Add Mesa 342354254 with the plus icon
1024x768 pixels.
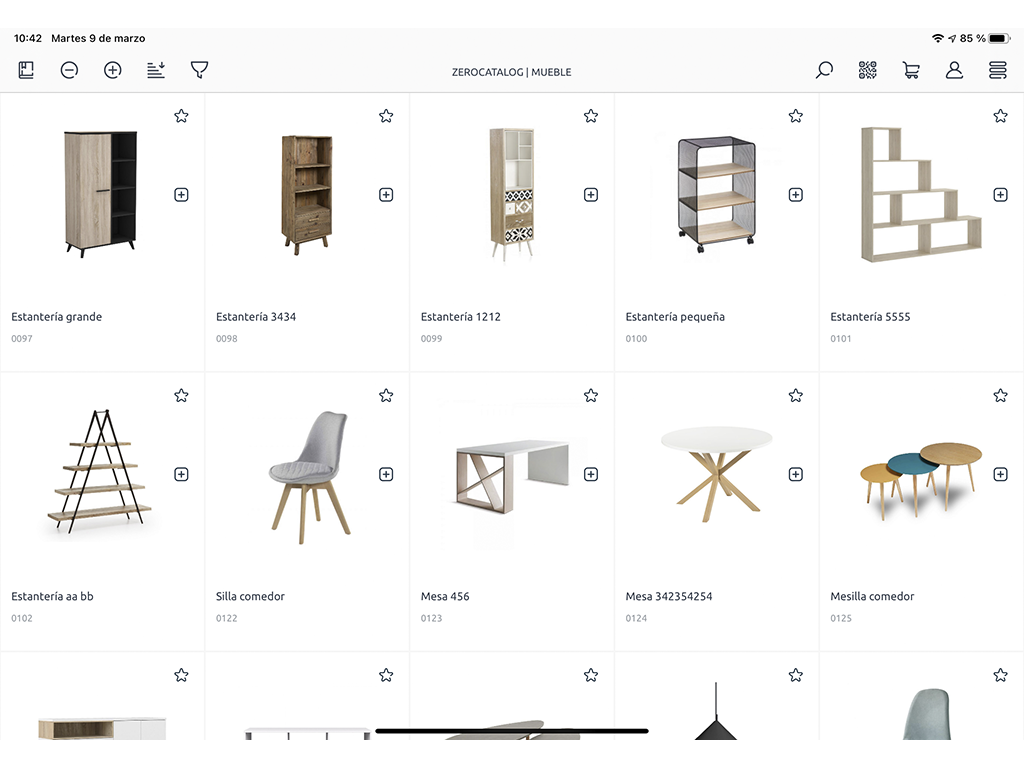pos(795,474)
